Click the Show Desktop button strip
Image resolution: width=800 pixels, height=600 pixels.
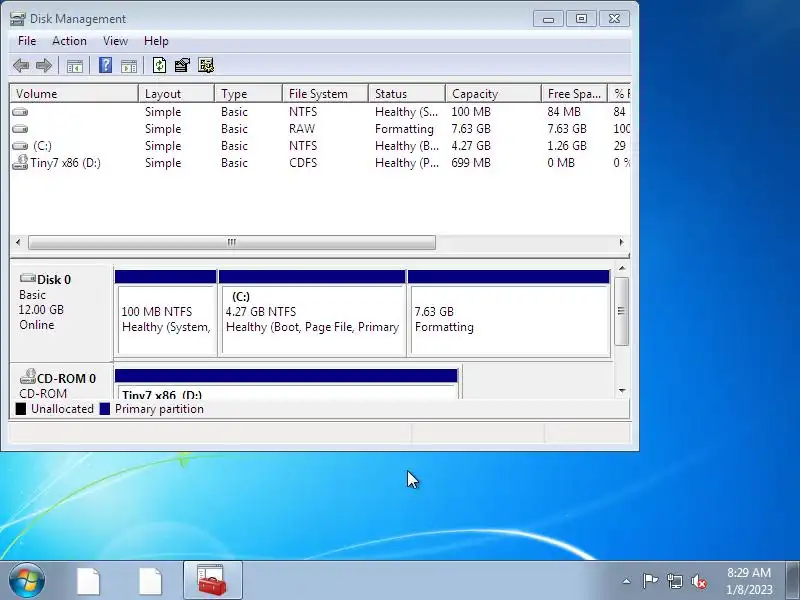point(792,581)
